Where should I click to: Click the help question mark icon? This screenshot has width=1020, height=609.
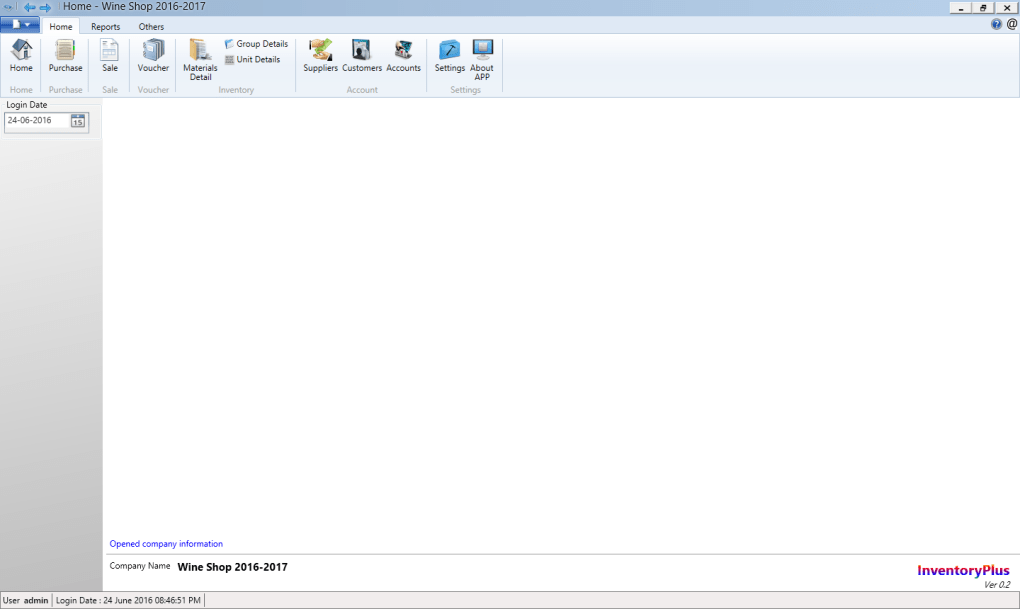coord(996,24)
